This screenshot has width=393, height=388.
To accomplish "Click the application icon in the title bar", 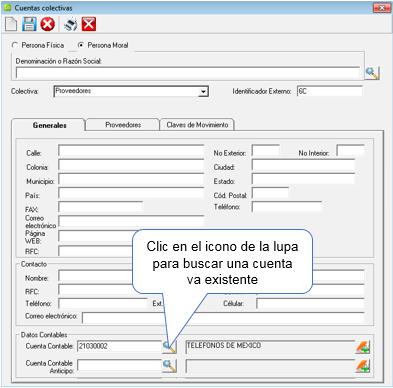I will pyautogui.click(x=7, y=7).
